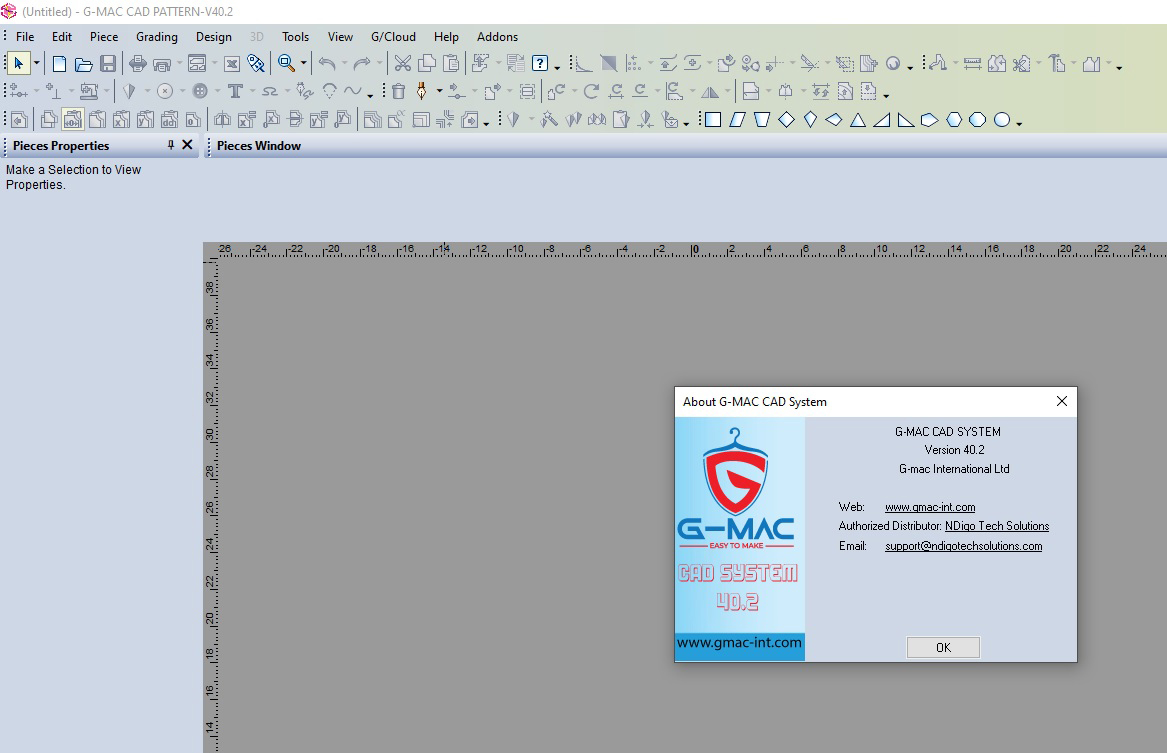The height and width of the screenshot is (753, 1167).
Task: Open the Grading menu
Action: point(157,37)
